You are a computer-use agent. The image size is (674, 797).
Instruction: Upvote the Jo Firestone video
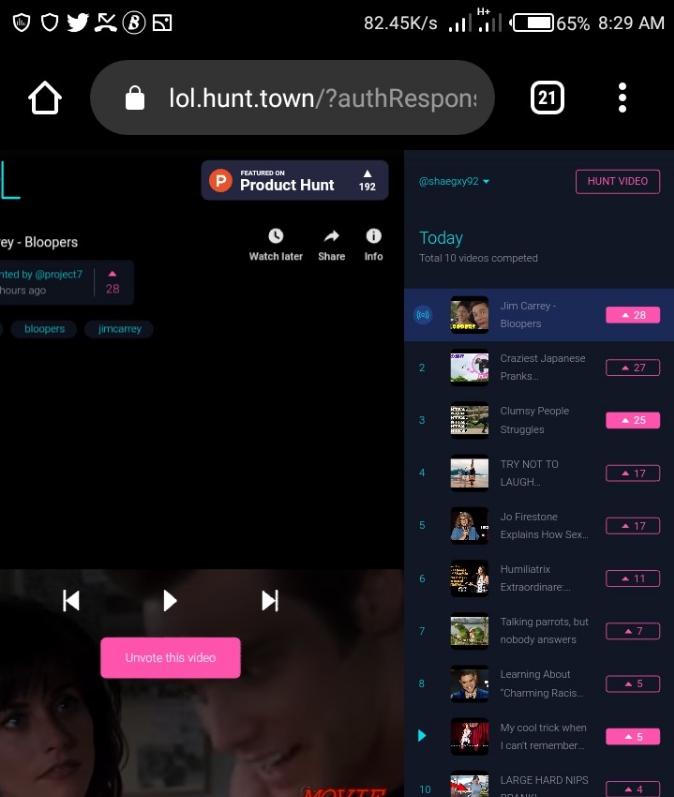tap(633, 526)
